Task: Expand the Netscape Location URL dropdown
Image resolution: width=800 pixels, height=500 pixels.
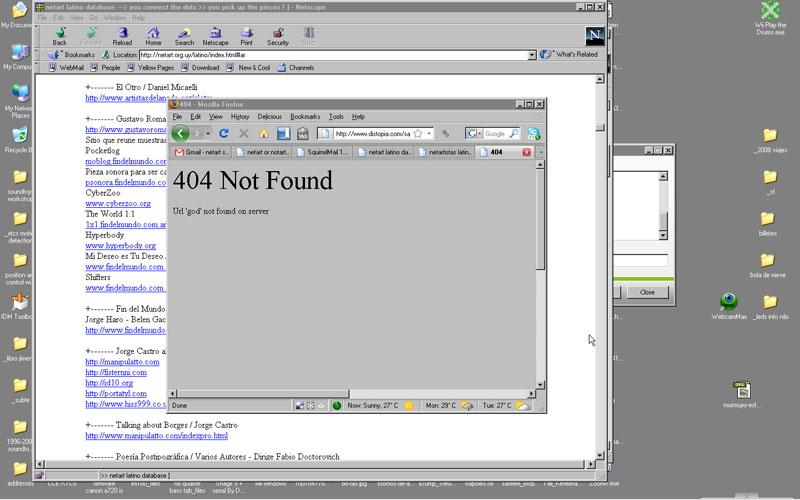Action: point(532,55)
